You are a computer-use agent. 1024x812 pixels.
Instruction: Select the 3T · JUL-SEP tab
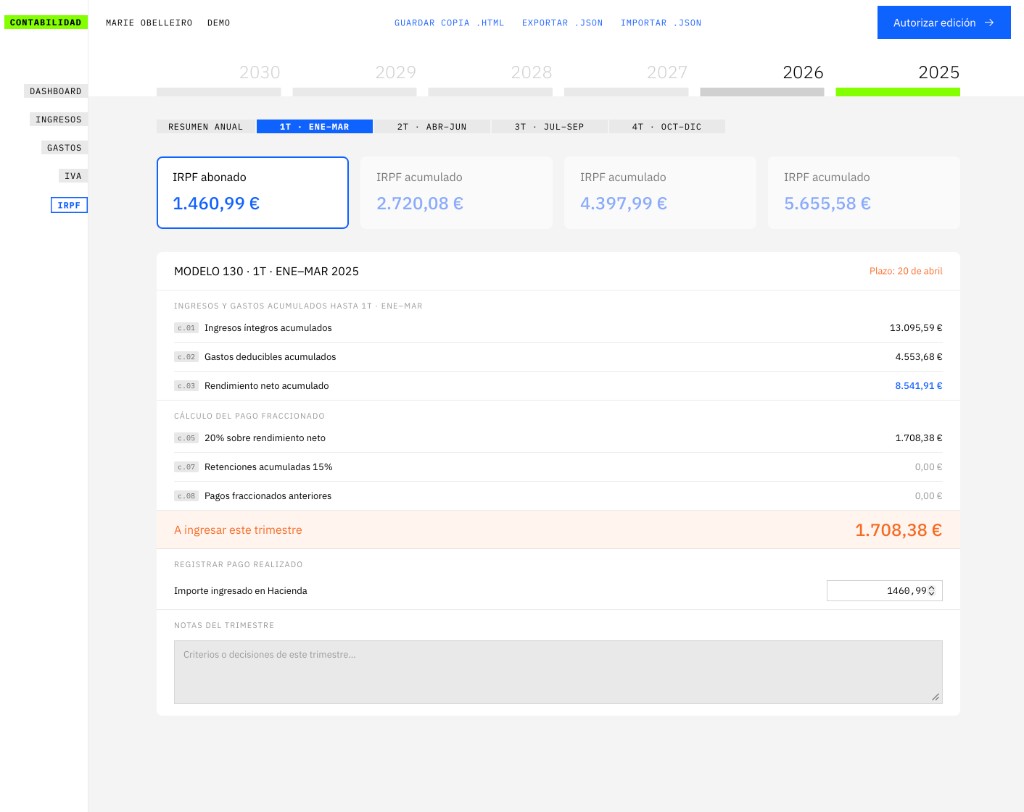(x=549, y=127)
